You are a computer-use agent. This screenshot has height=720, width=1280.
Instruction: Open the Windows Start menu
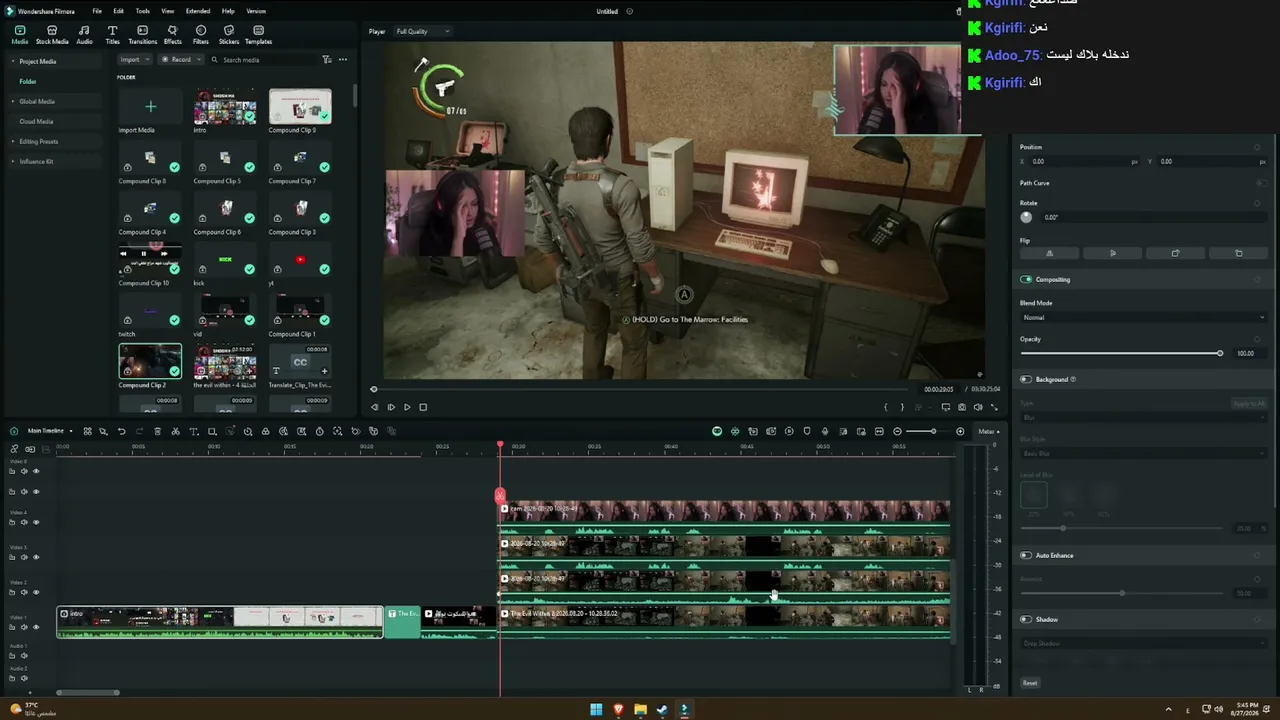[x=596, y=709]
